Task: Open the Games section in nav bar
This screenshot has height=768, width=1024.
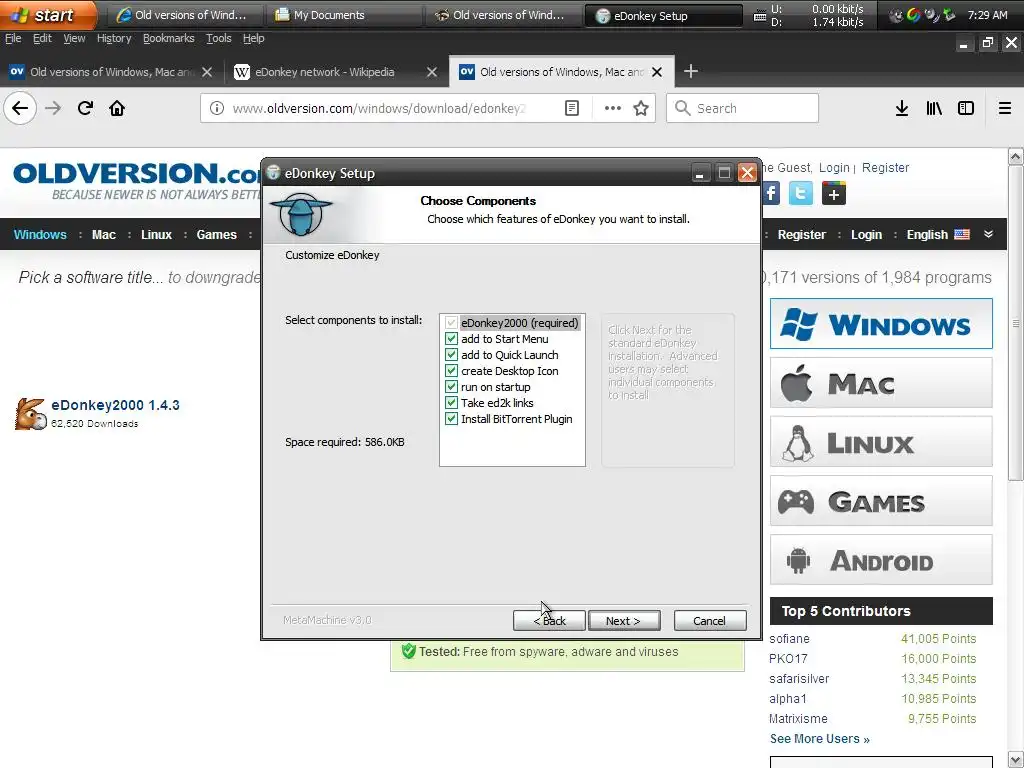Action: [216, 234]
